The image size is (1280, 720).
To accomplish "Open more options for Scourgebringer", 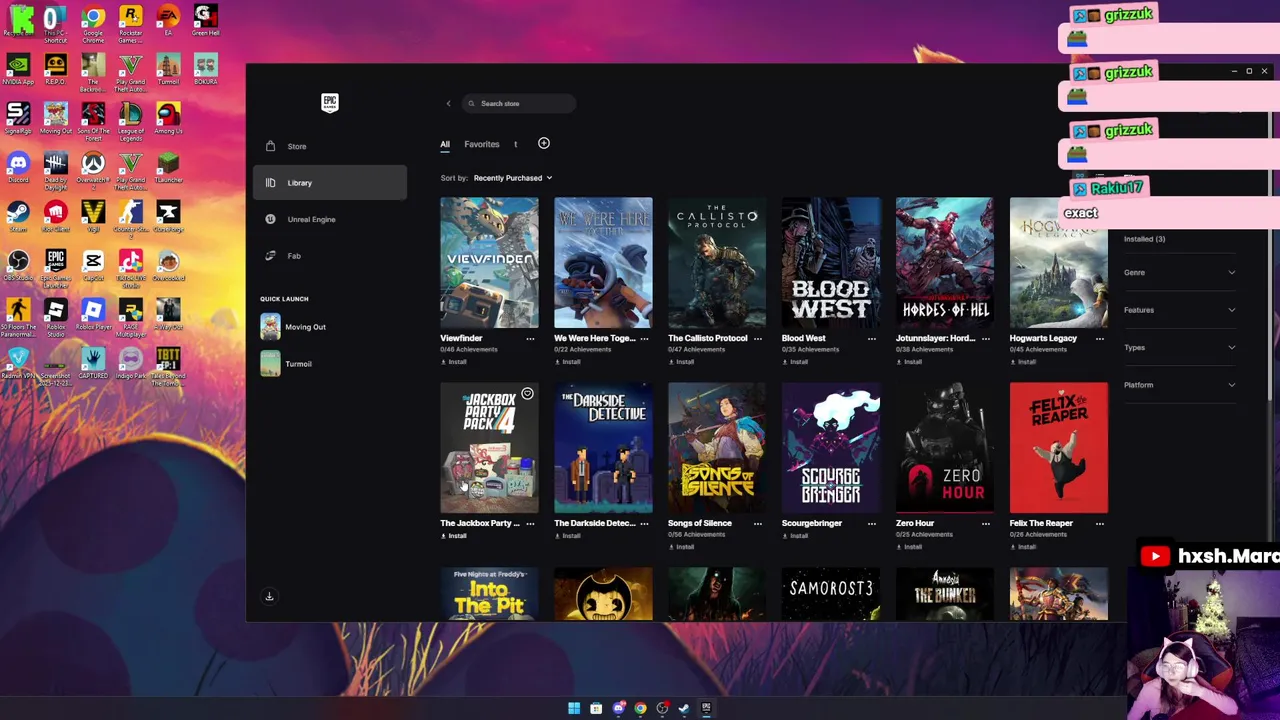I will (x=872, y=524).
